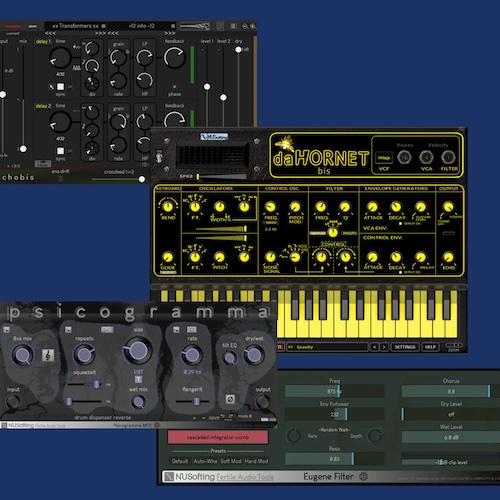Click the save button in Echobis header
500x500 pixels.
(32, 26)
